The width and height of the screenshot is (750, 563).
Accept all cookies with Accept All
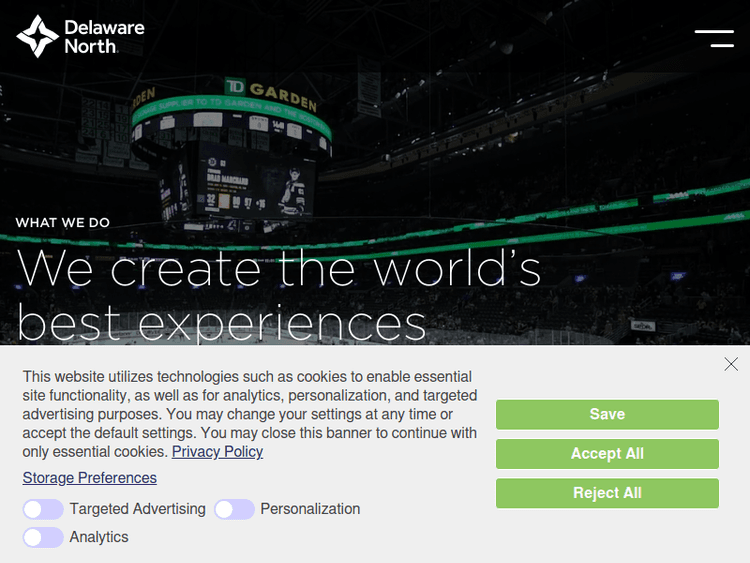(x=607, y=454)
